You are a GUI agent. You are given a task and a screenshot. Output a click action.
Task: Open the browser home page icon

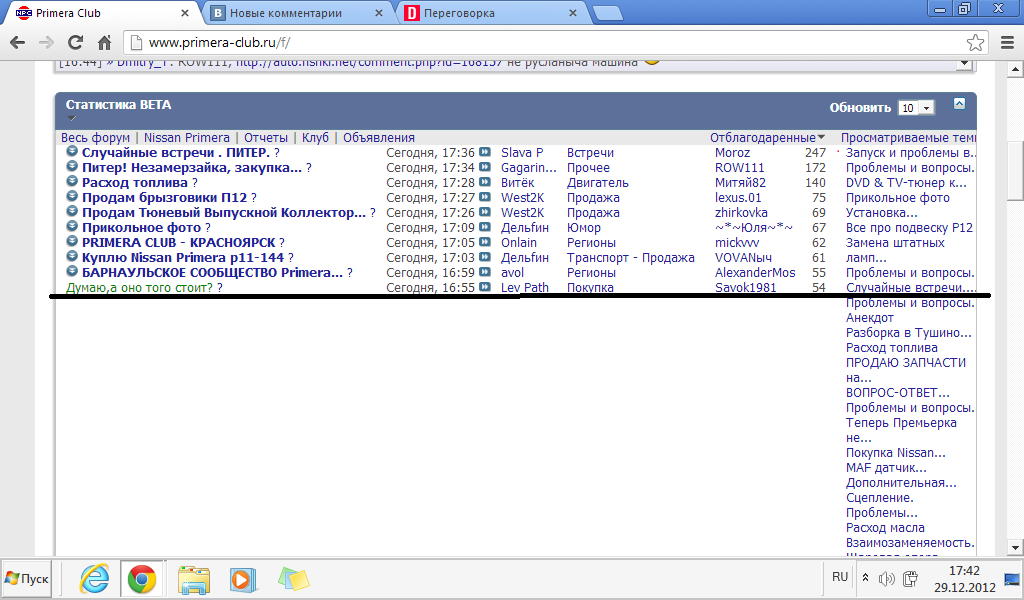click(x=104, y=43)
